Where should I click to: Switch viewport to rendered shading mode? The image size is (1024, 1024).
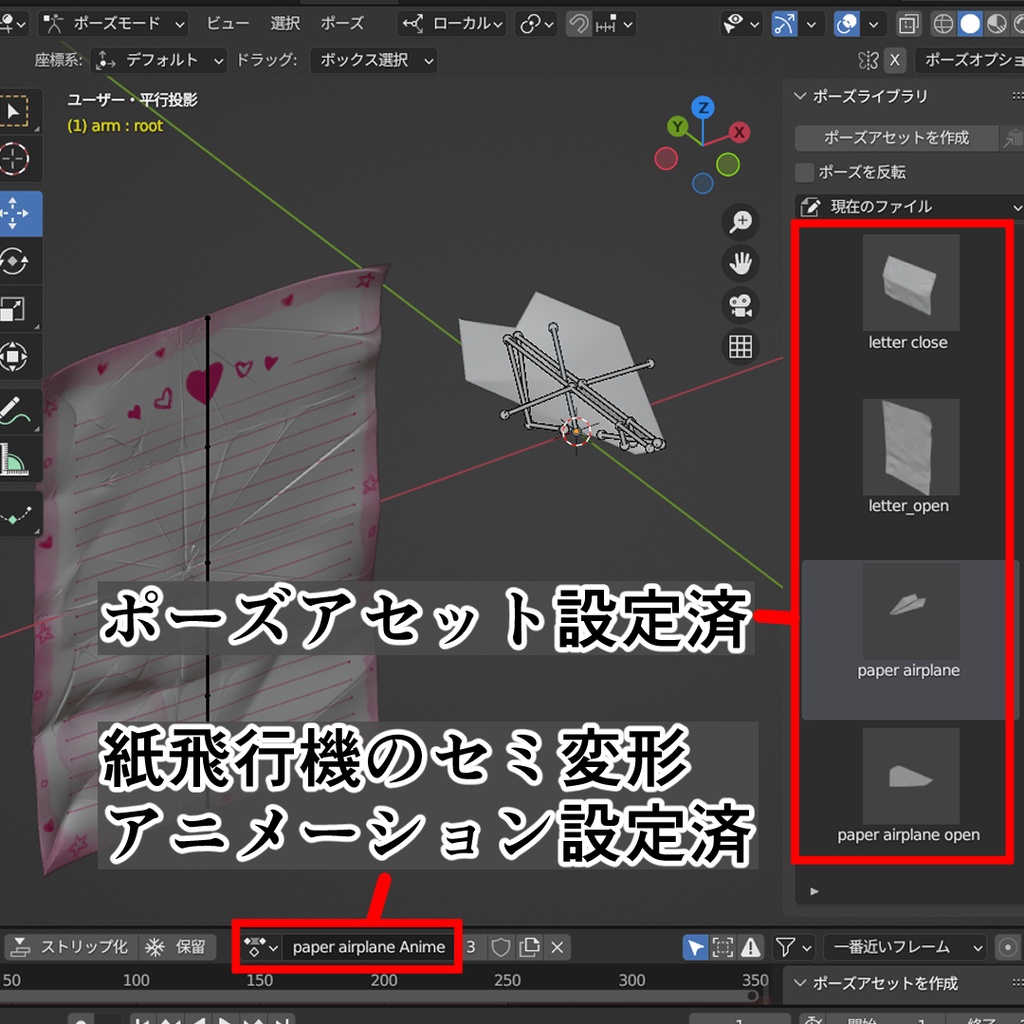1018,24
